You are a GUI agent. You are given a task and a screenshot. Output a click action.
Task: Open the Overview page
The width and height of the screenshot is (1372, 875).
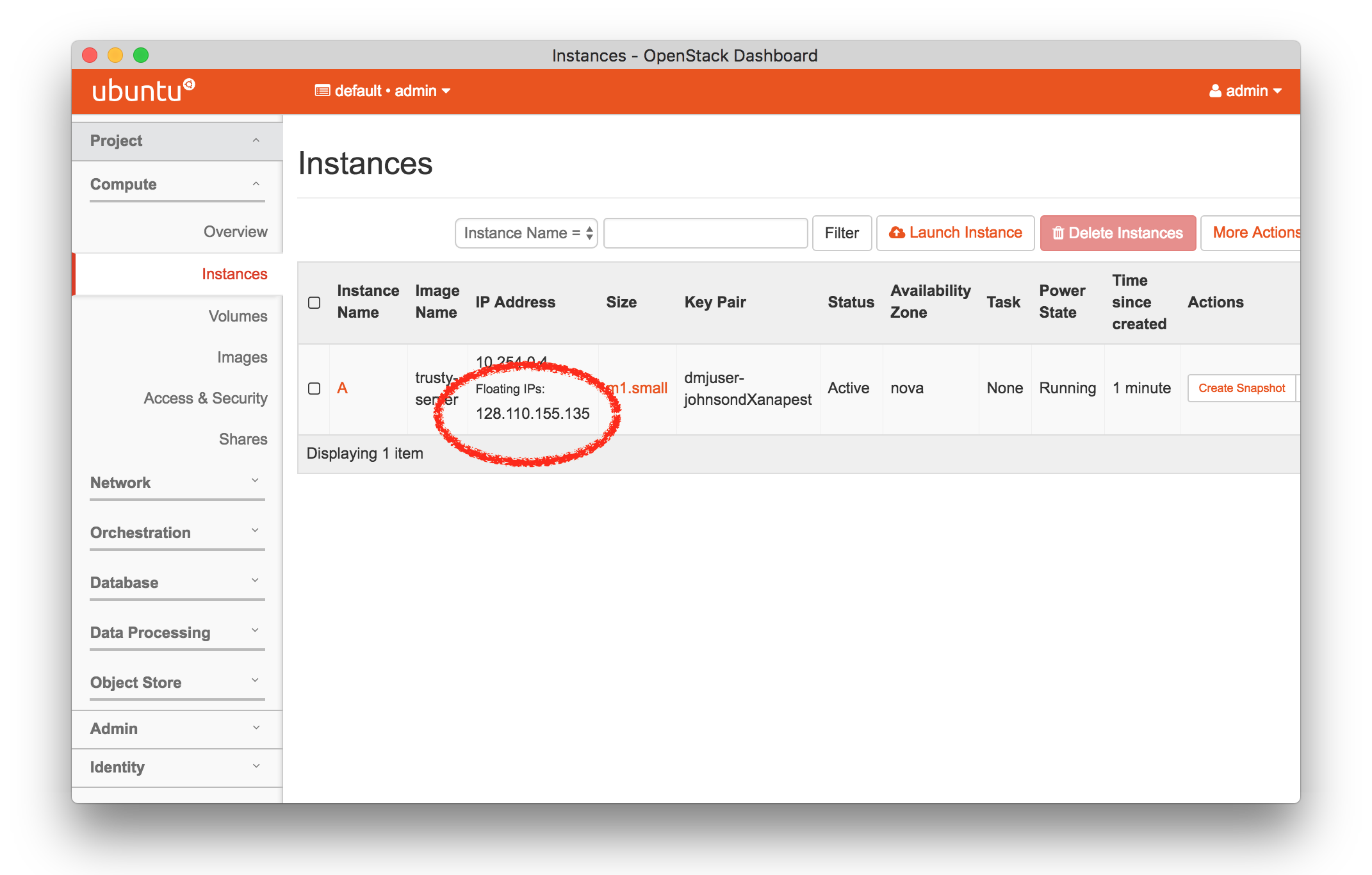[235, 232]
